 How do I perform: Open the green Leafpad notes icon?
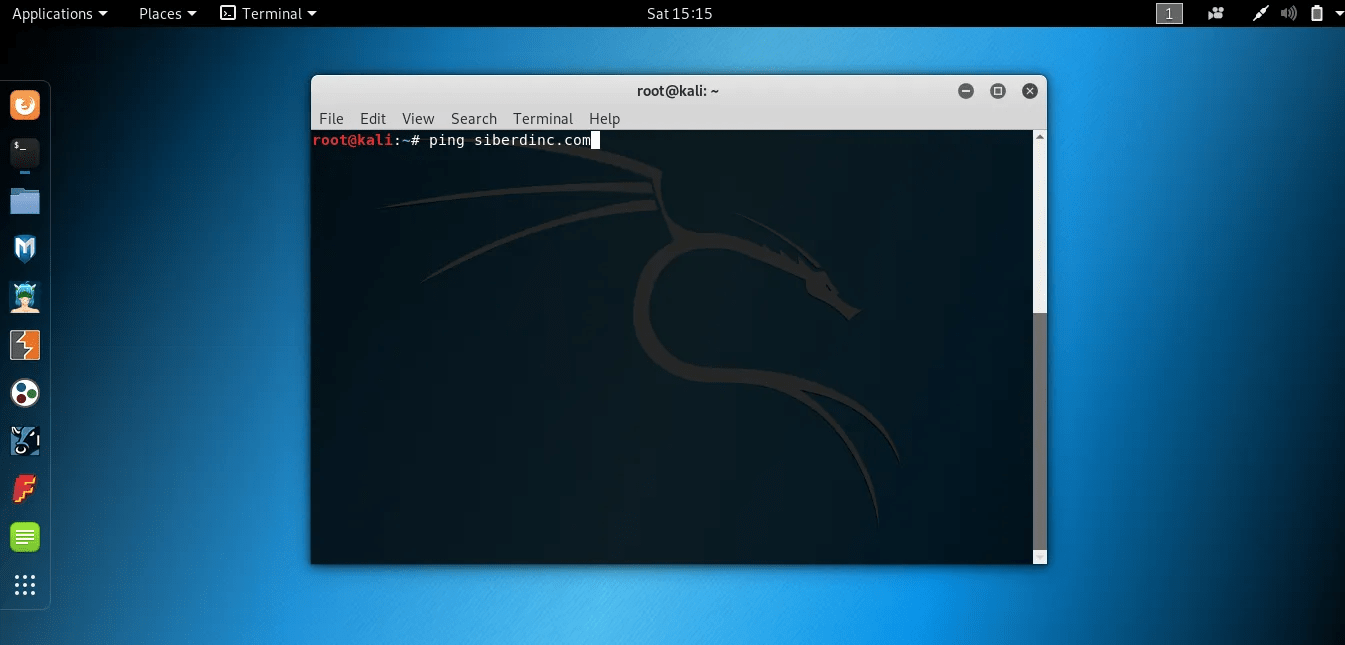(x=25, y=537)
